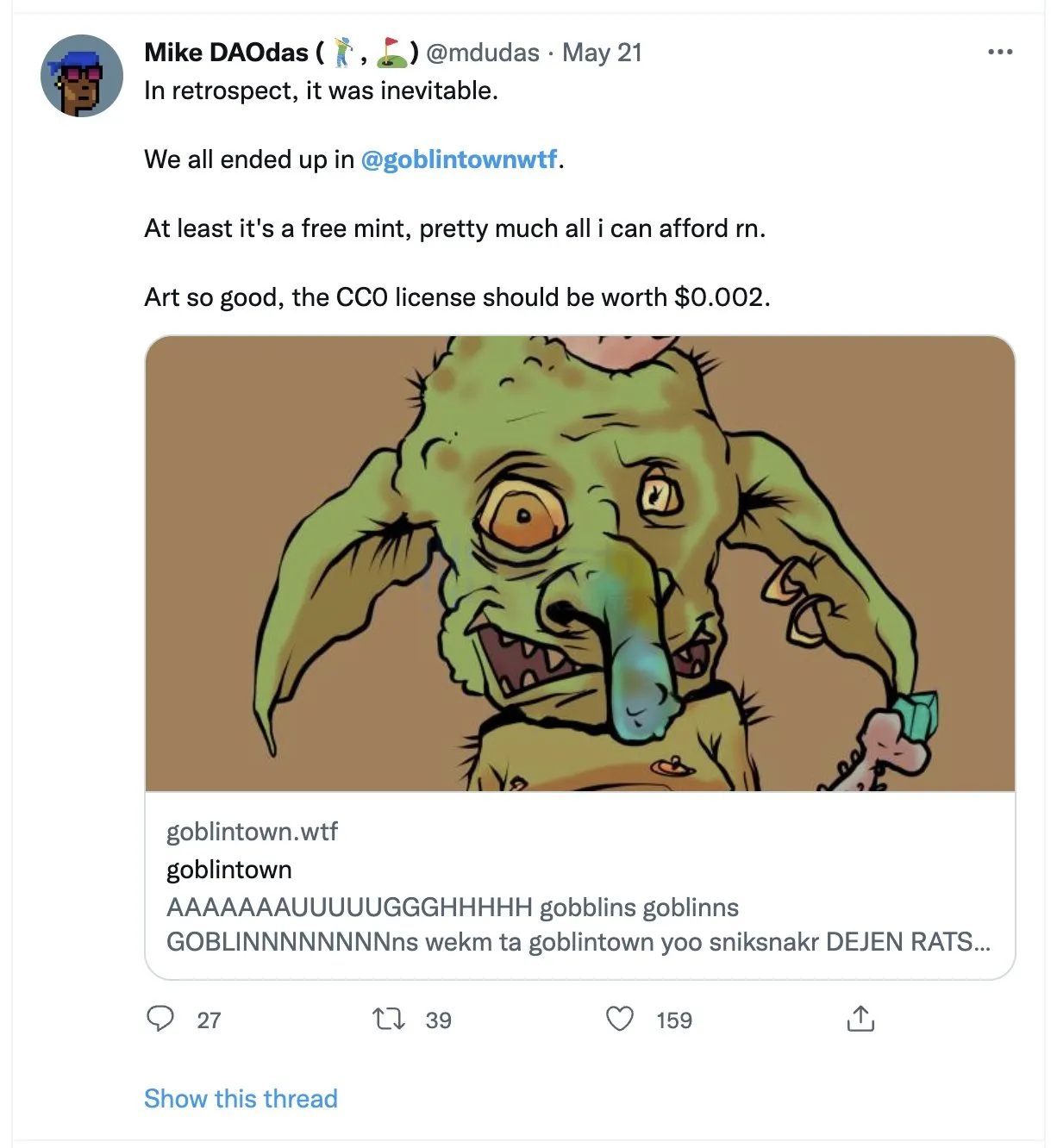This screenshot has width=1057, height=1148.
Task: Like the tweet with the heart icon
Action: pos(620,1019)
